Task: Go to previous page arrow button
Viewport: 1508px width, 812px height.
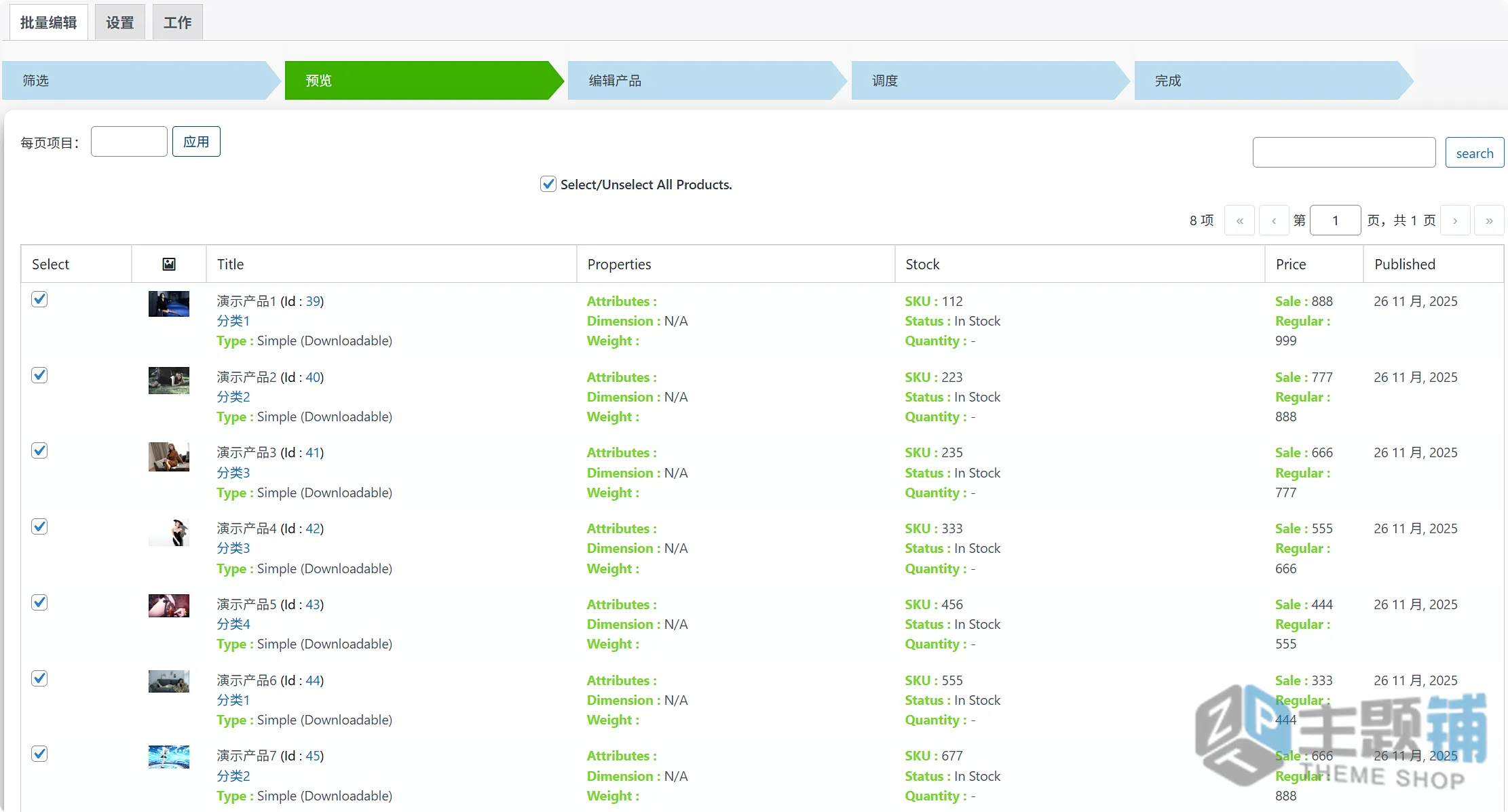Action: point(1274,220)
